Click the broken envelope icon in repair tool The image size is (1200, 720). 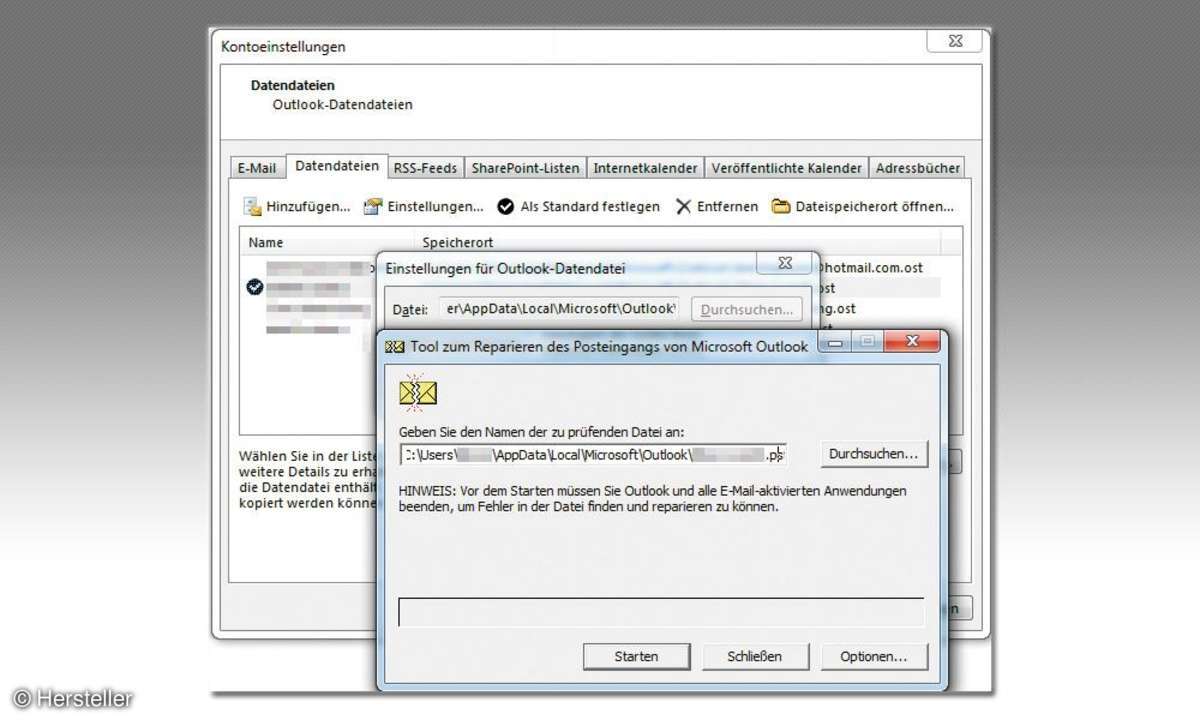click(418, 393)
